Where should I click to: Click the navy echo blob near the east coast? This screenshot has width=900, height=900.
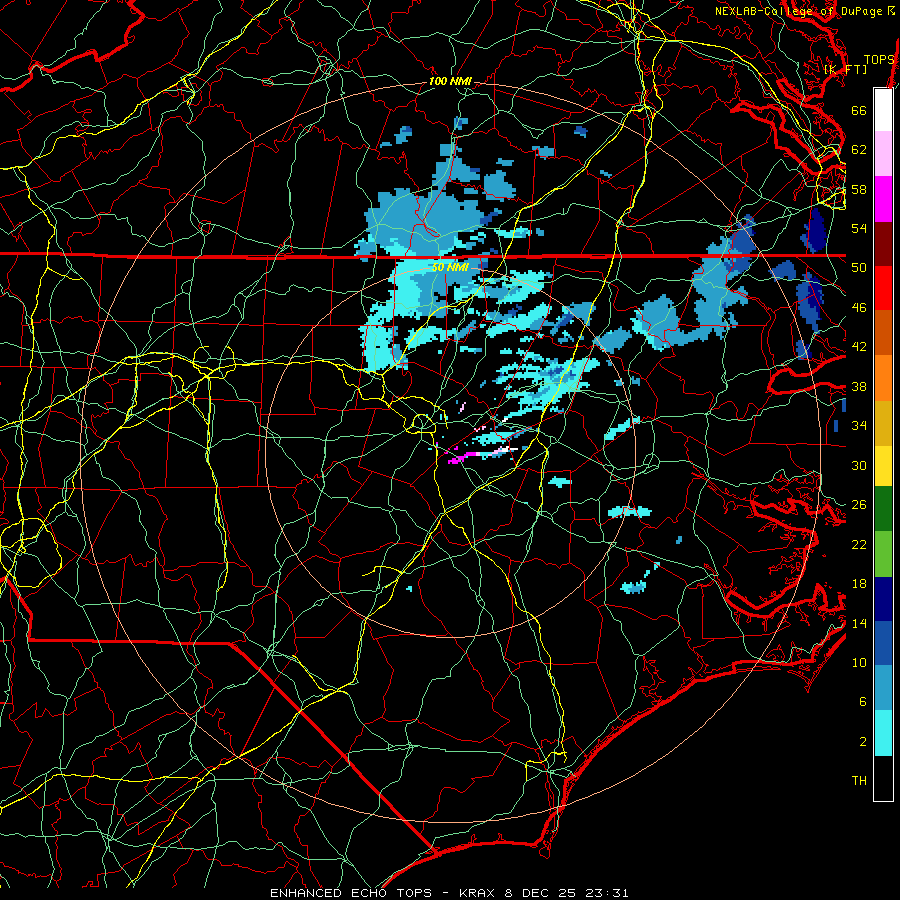click(816, 228)
